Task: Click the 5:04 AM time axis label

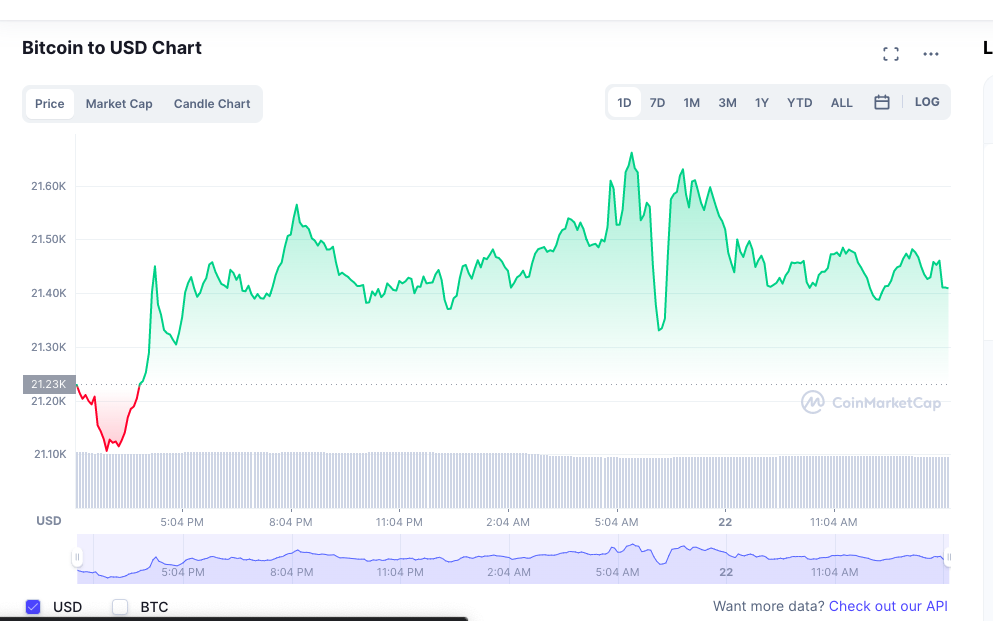Action: tap(616, 522)
